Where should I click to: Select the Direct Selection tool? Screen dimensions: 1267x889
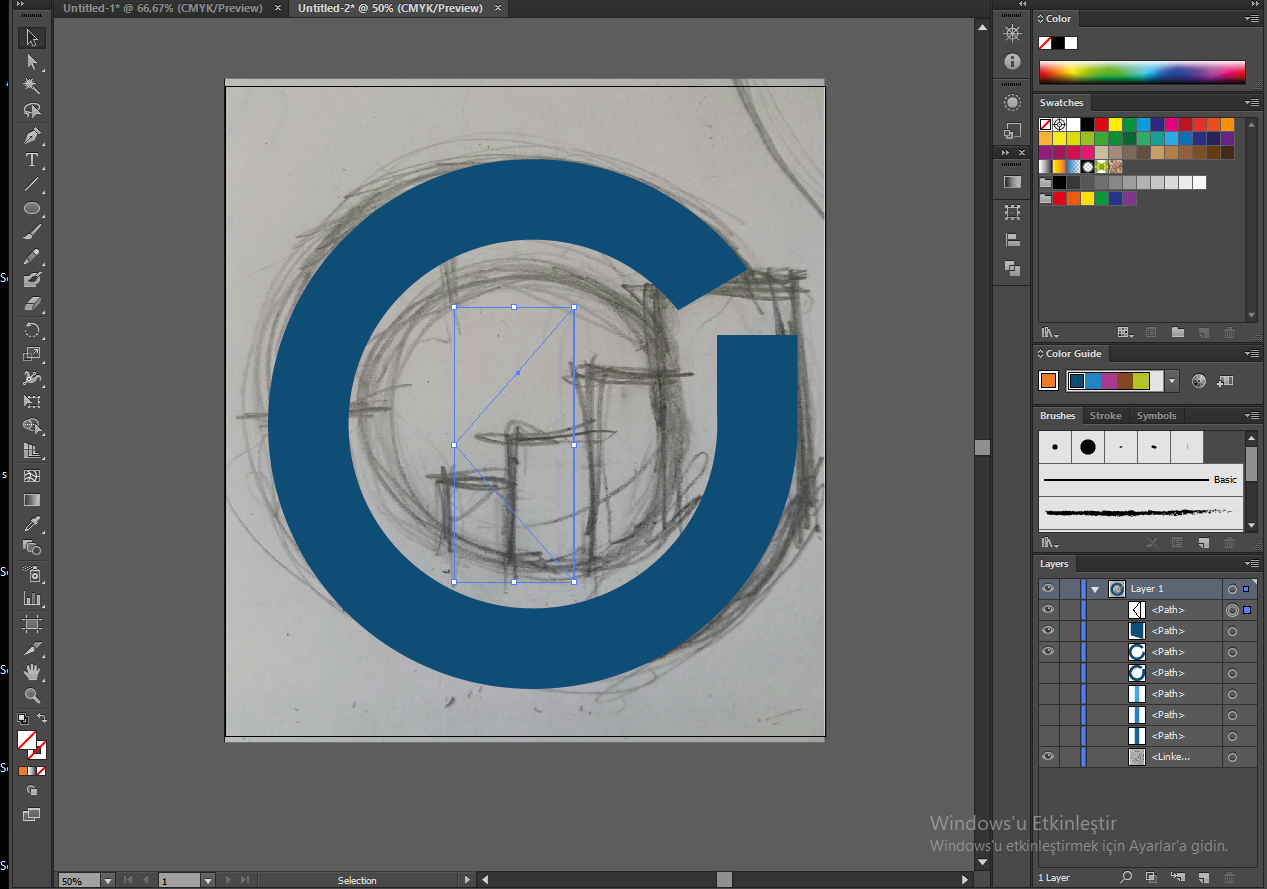click(32, 62)
